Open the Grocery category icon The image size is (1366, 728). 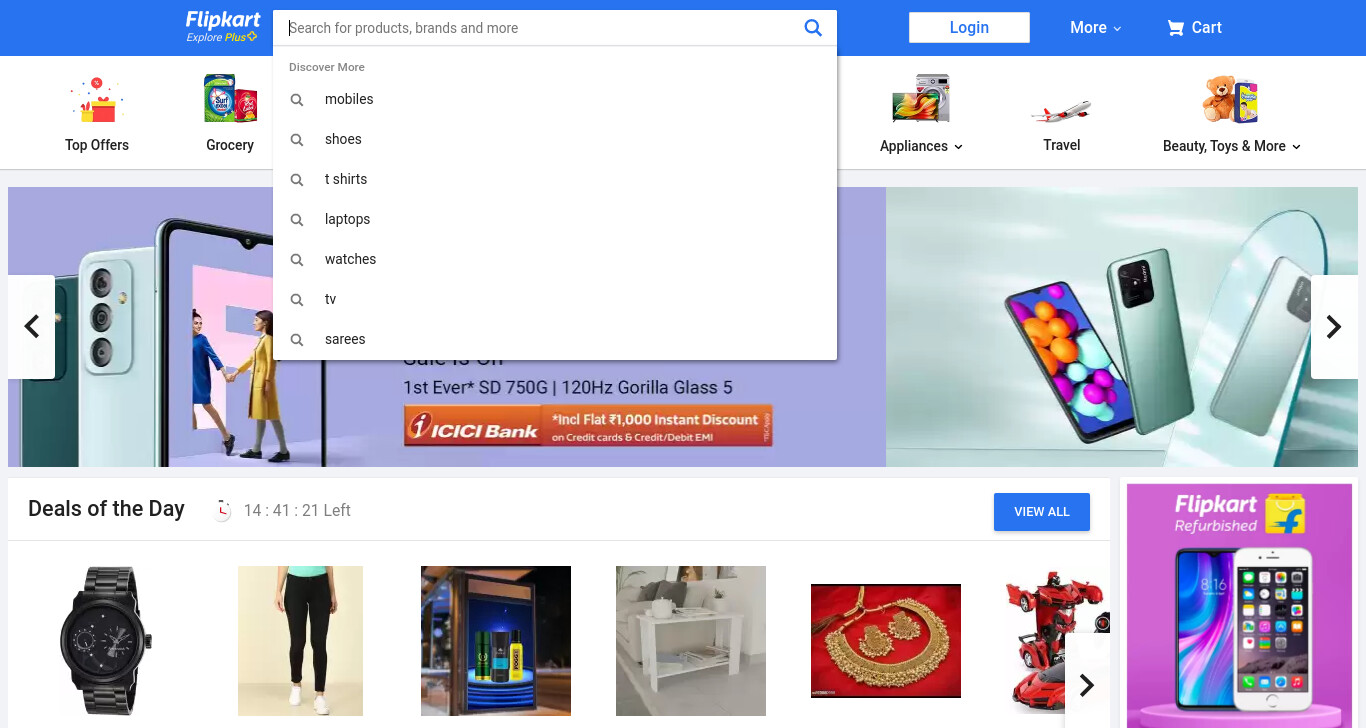[x=230, y=98]
